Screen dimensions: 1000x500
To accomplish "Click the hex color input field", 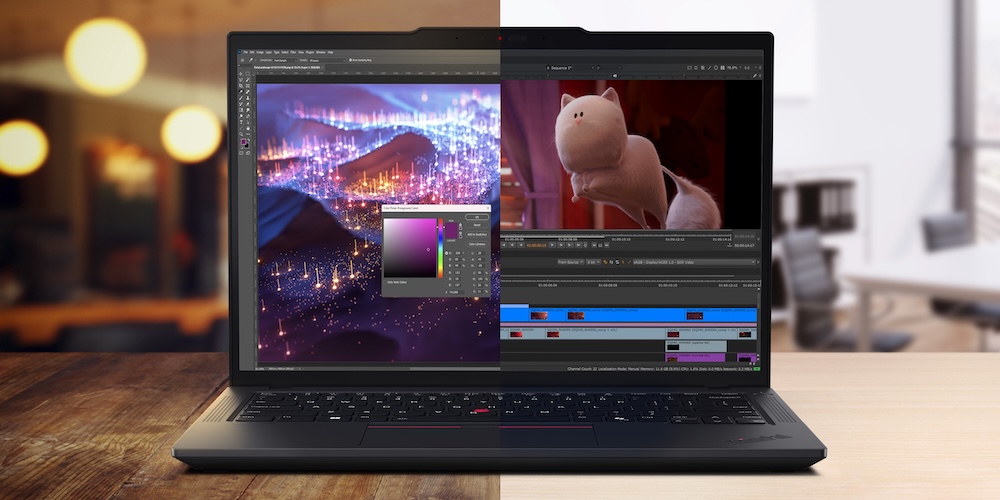I will pos(457,292).
